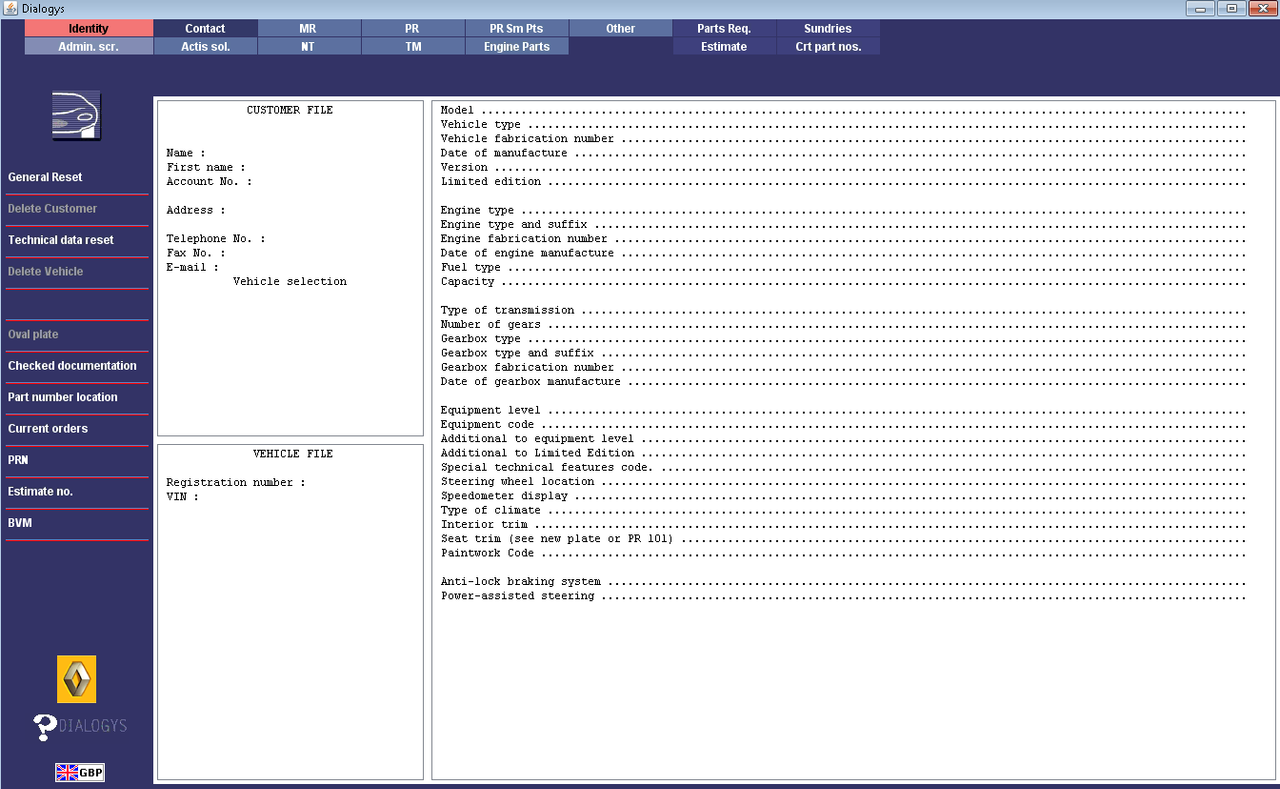Select the Actis sol. tab
1280x789 pixels.
(x=205, y=46)
